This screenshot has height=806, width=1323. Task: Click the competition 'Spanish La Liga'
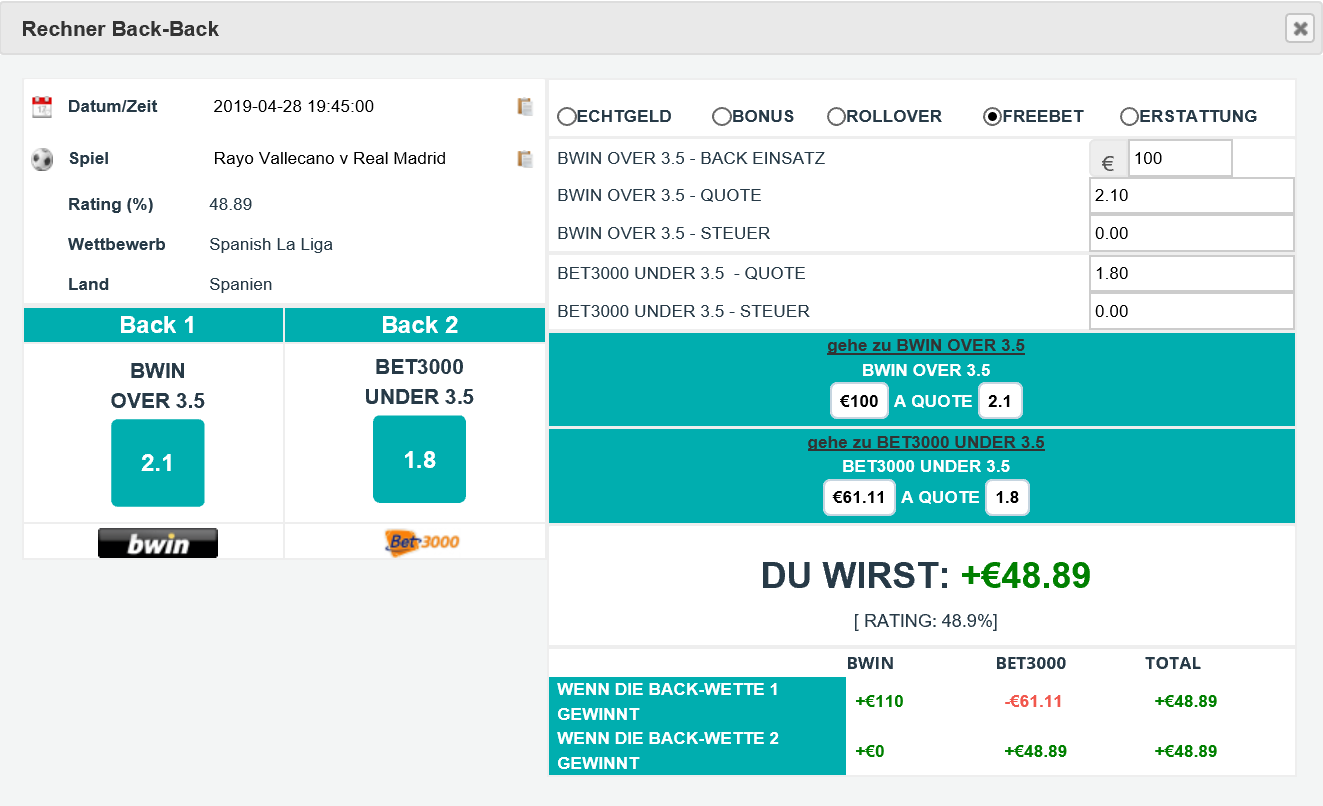click(271, 244)
